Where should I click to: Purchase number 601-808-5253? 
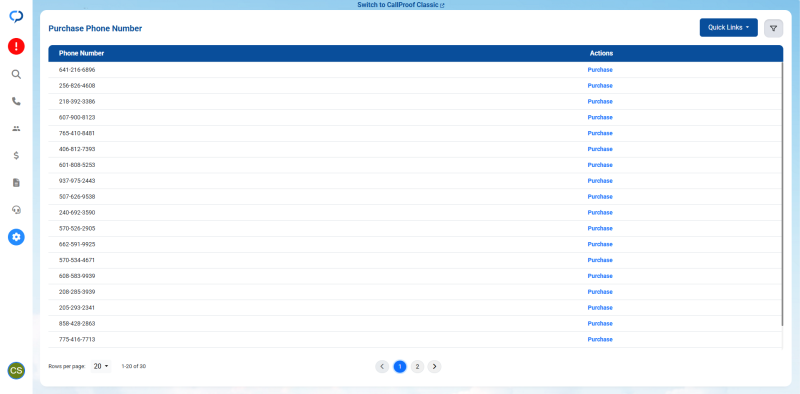tap(600, 165)
